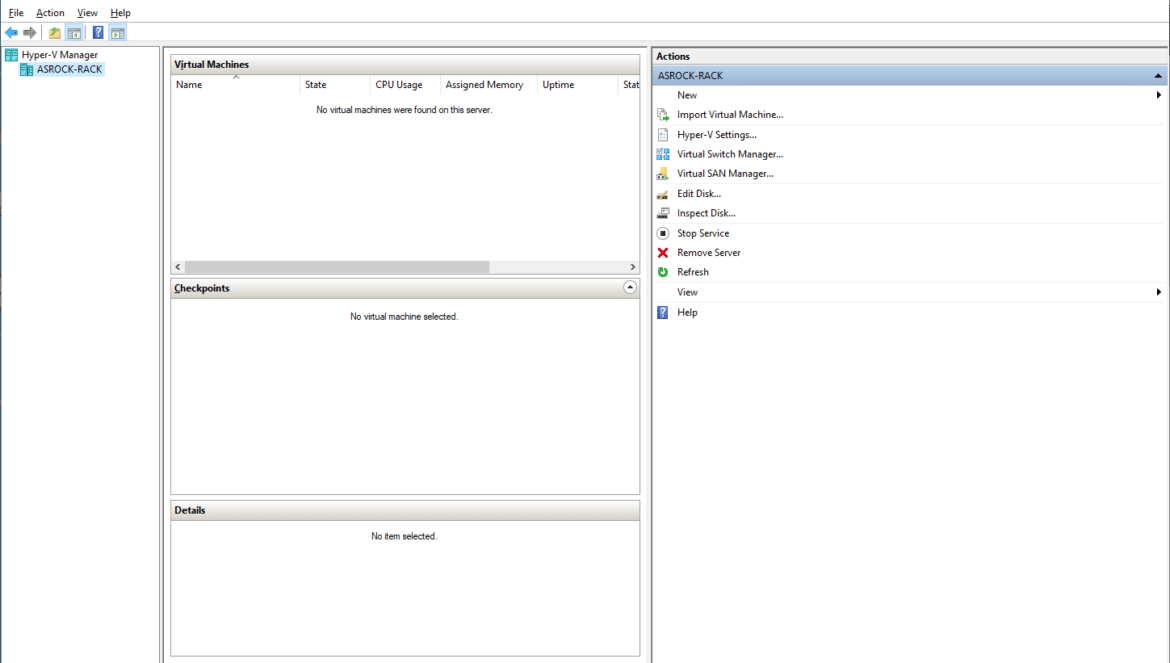Click the red X Remove Server icon
1170x663 pixels.
[663, 253]
